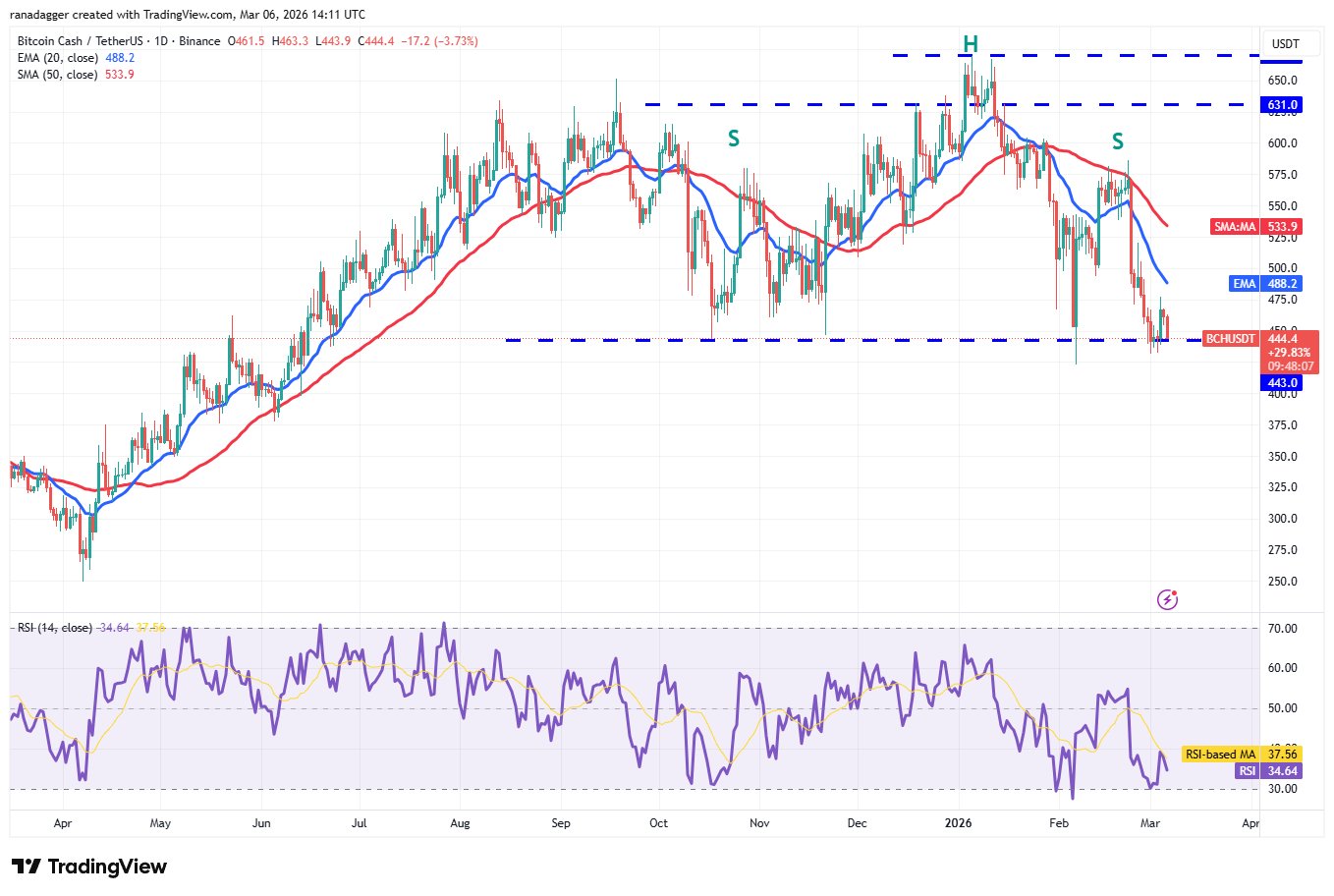Click the purple lightning bolt icon
The width and height of the screenshot is (1334, 896).
click(1167, 599)
